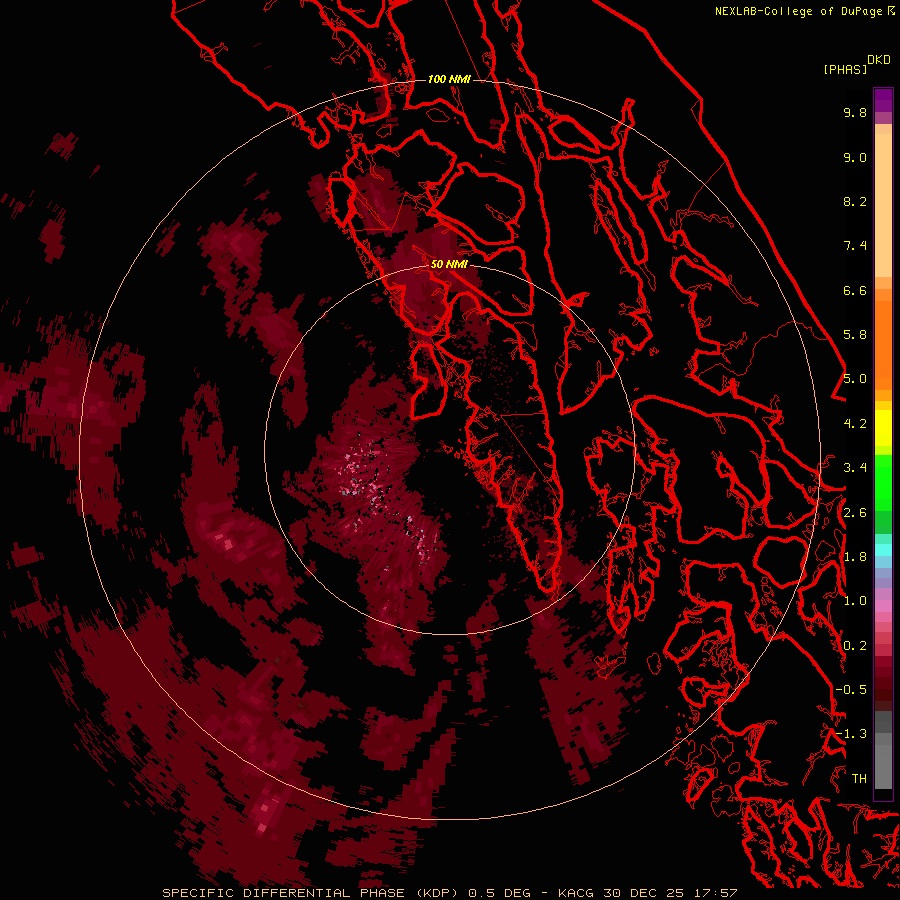Click the 0.5 DEG elevation angle text
Screen dimensions: 900x900
pyautogui.click(x=499, y=893)
